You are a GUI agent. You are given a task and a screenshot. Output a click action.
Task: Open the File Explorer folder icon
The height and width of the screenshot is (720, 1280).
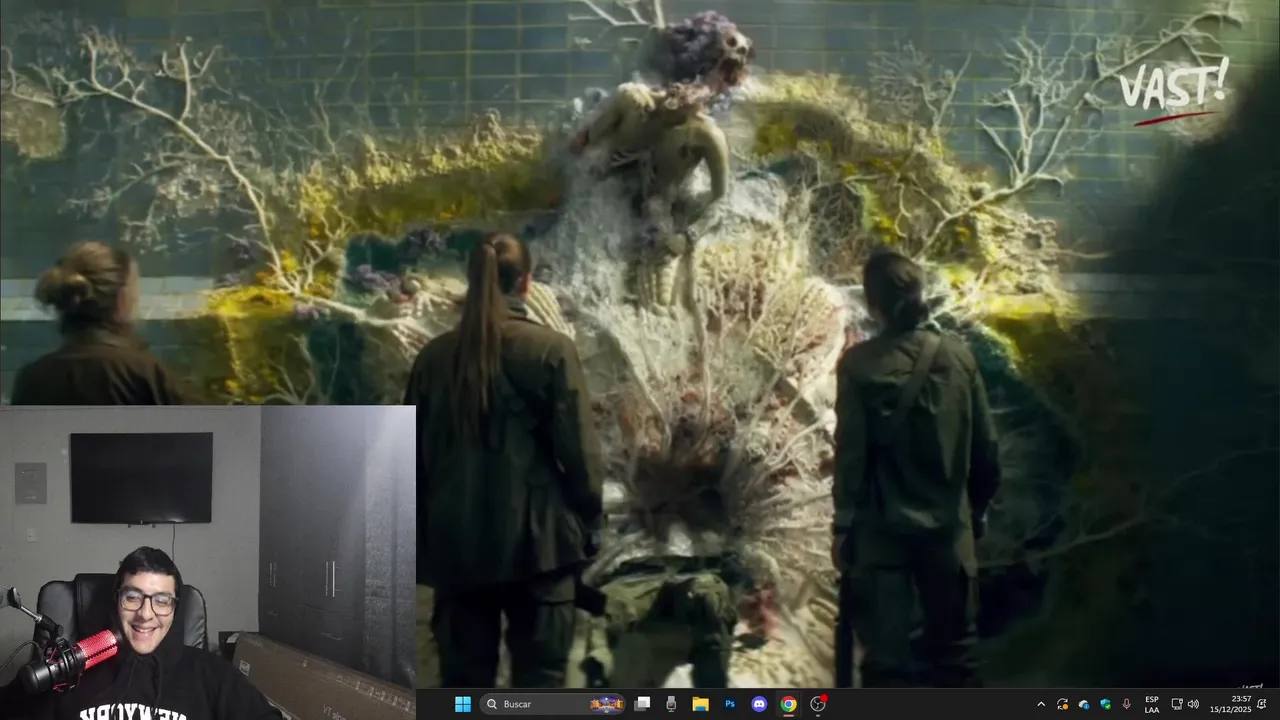coord(700,704)
